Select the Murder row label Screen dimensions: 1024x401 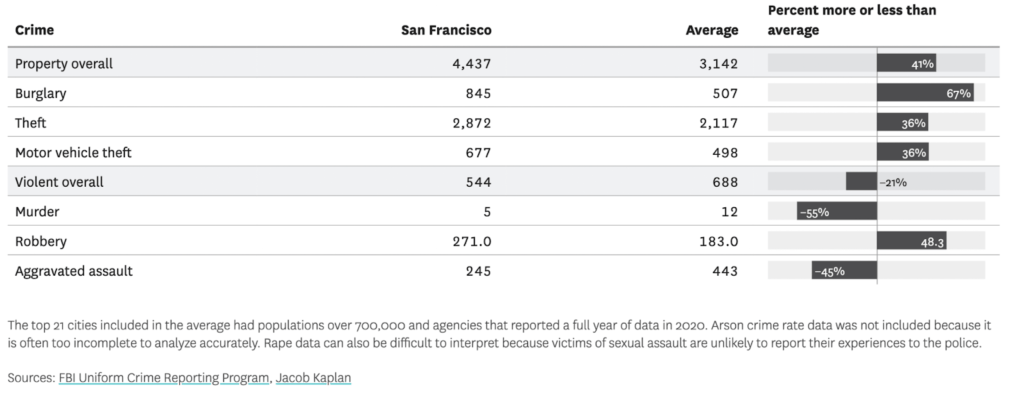click(x=36, y=212)
